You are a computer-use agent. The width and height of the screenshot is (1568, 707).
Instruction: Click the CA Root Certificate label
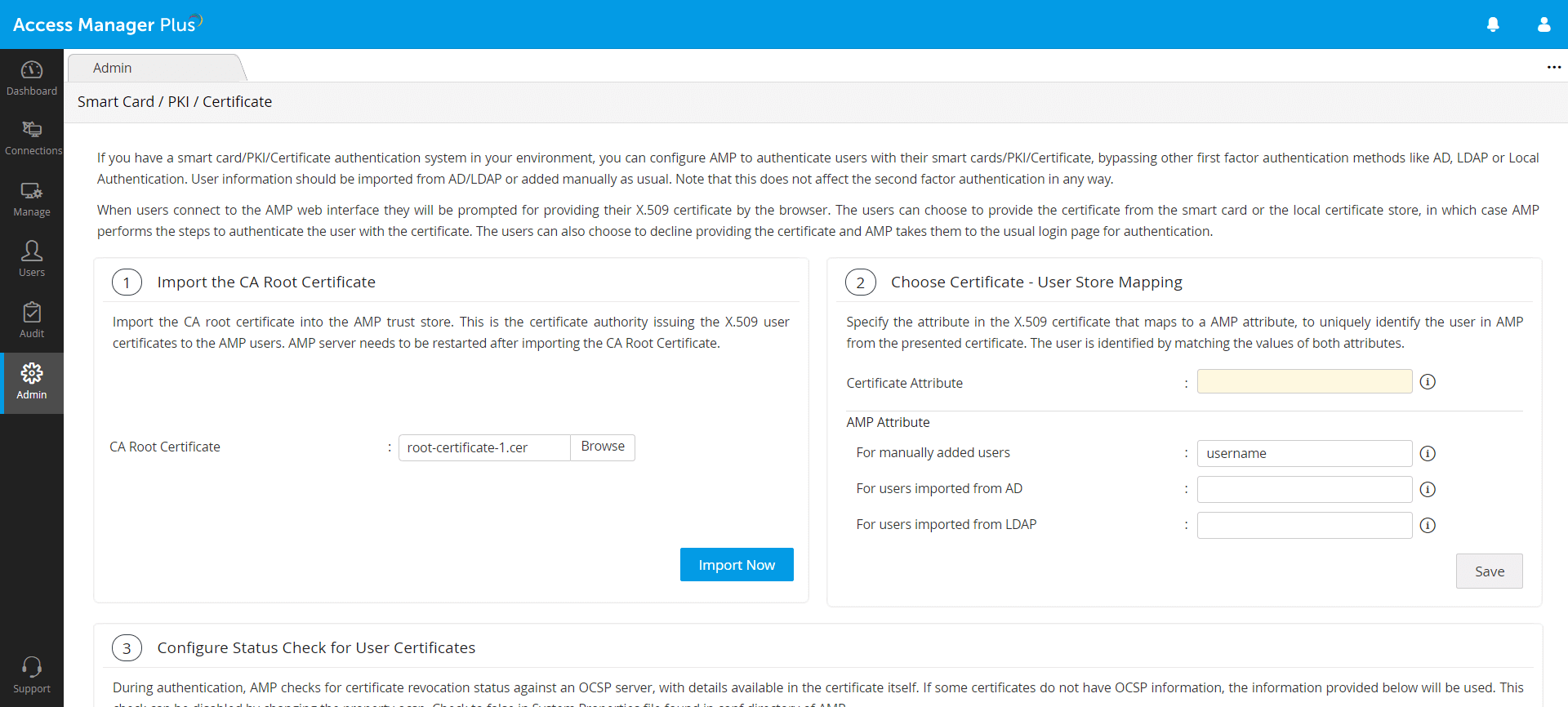pyautogui.click(x=165, y=447)
